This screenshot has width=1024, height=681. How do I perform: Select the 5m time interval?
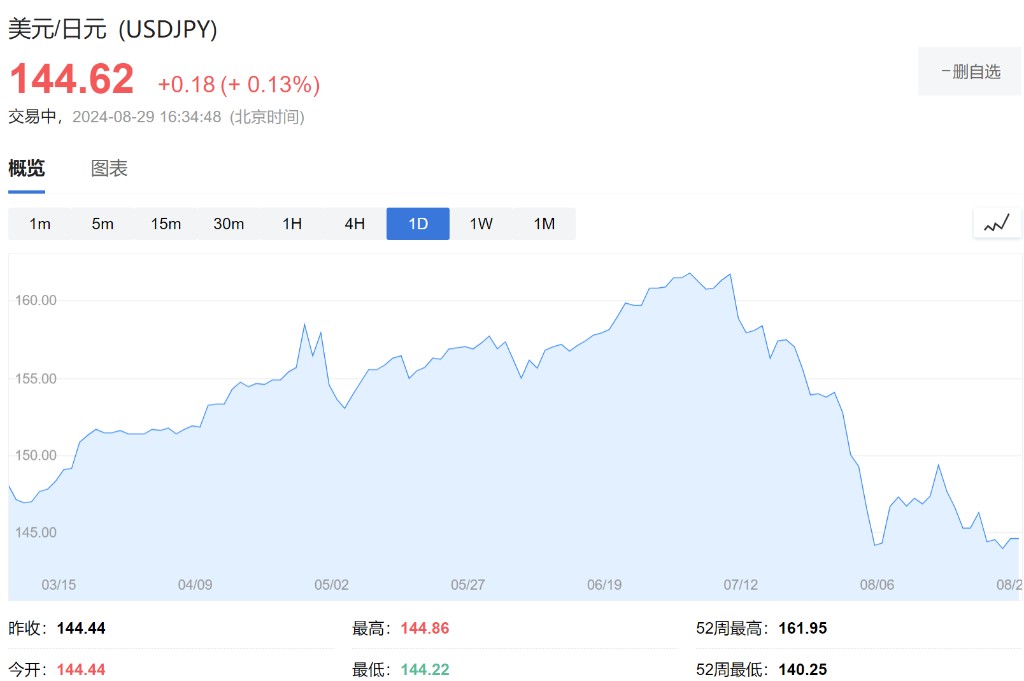pyautogui.click(x=103, y=224)
